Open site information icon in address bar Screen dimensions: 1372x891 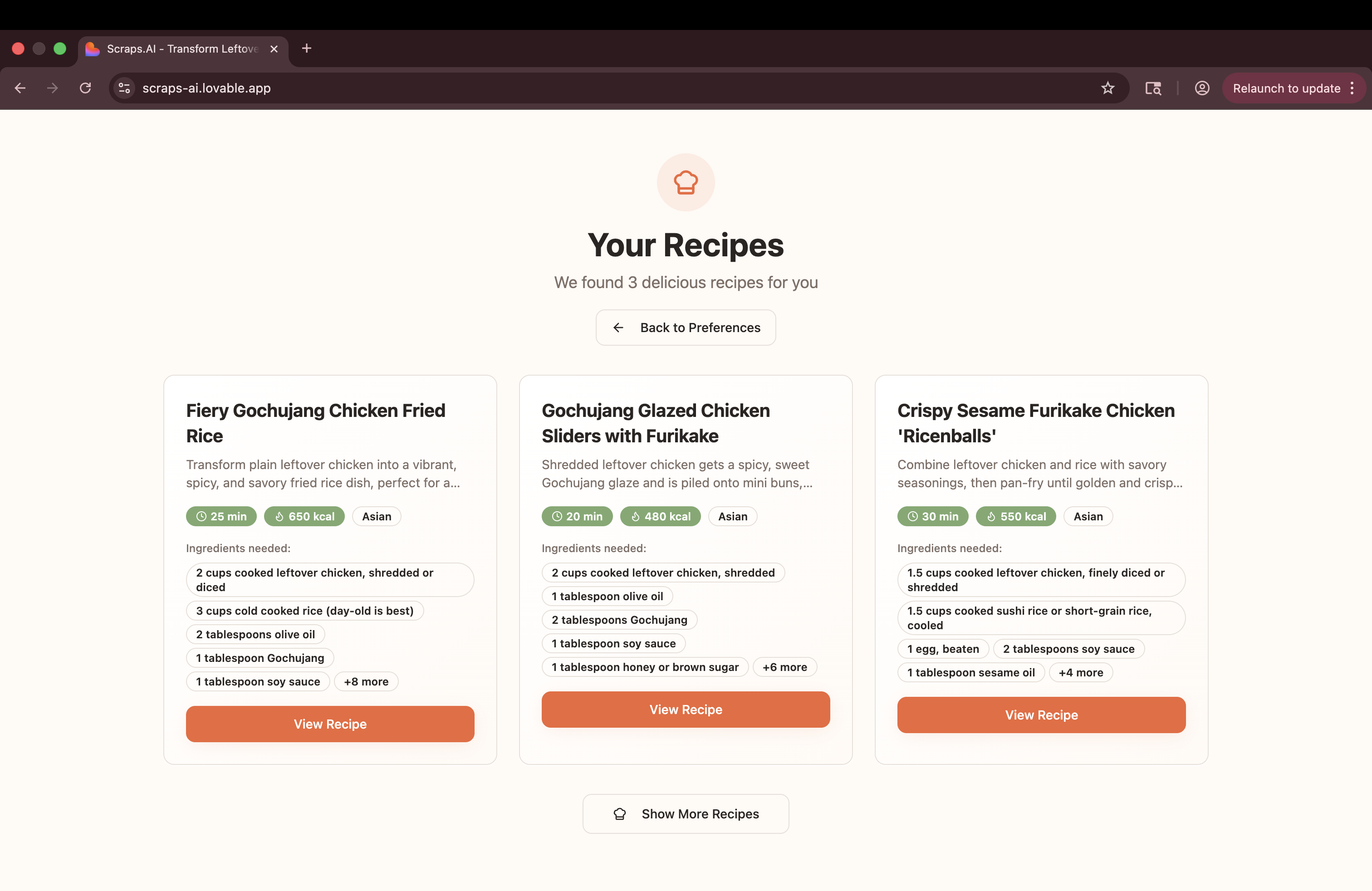(124, 88)
